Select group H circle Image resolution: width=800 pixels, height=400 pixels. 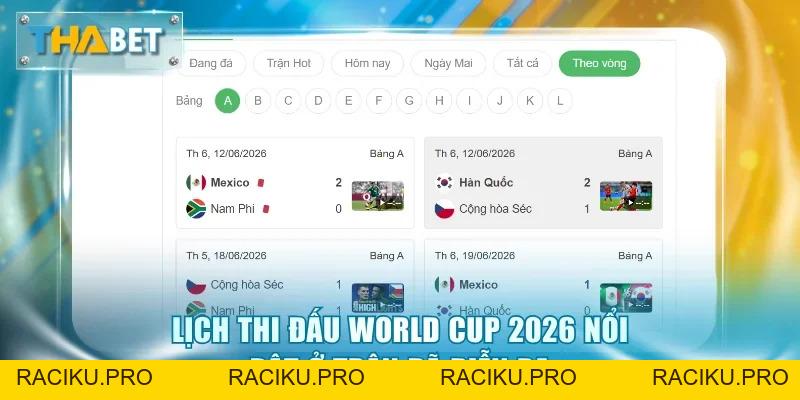(439, 101)
